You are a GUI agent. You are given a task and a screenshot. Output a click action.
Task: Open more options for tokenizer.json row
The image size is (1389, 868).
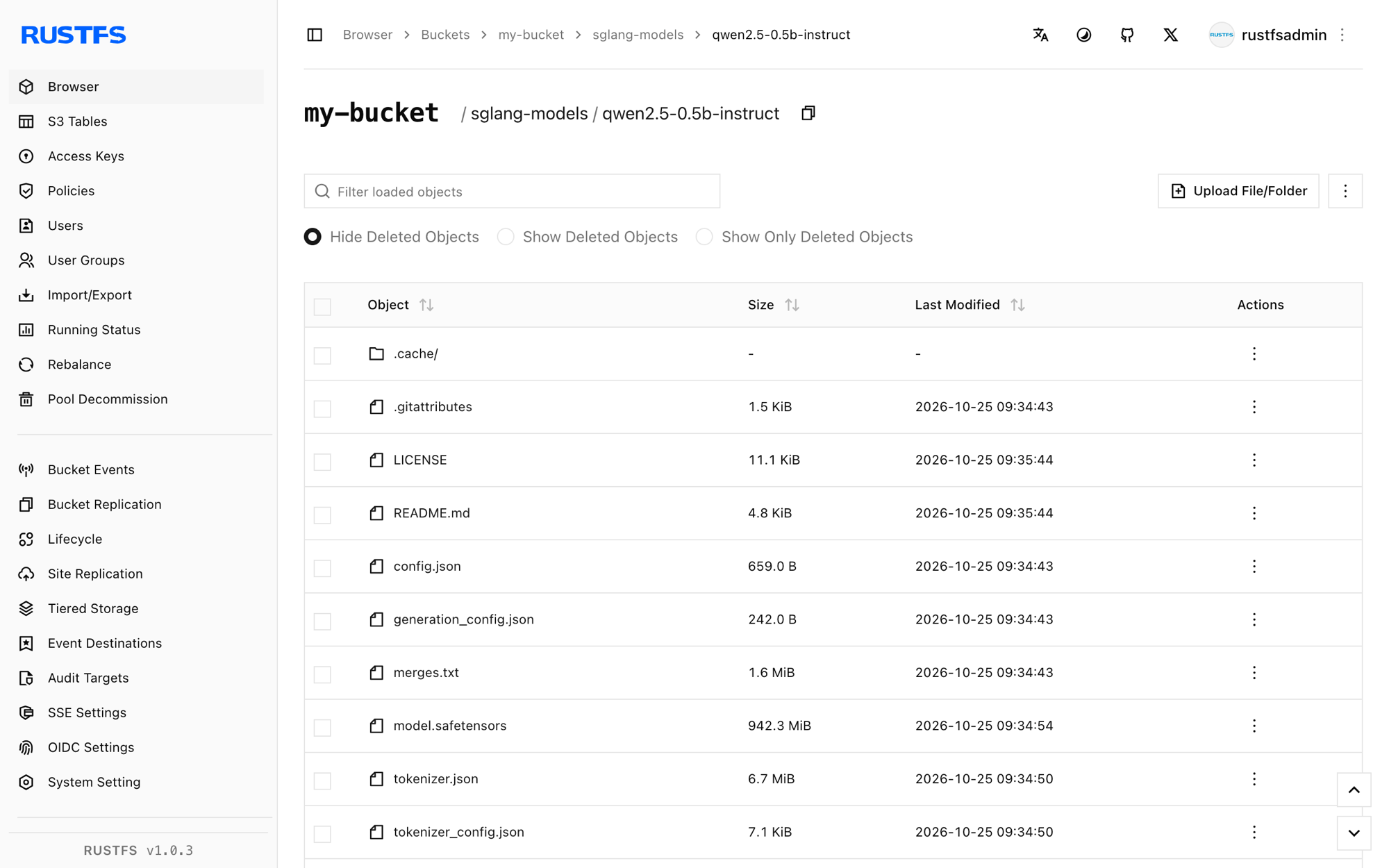(x=1254, y=778)
